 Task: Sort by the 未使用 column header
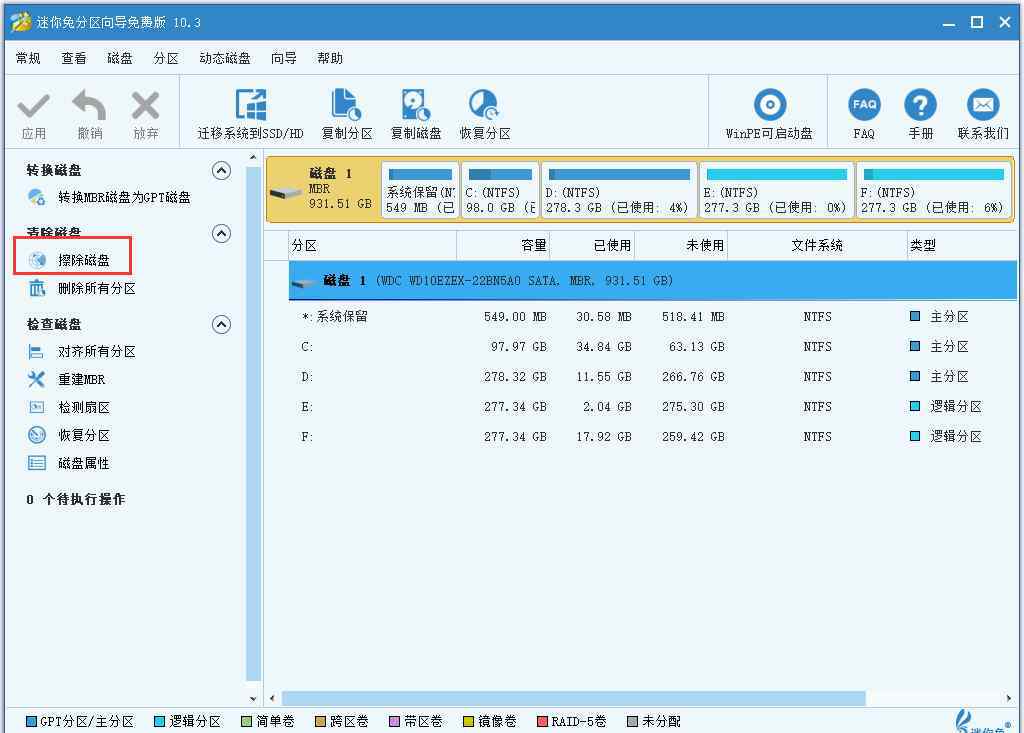pyautogui.click(x=681, y=246)
